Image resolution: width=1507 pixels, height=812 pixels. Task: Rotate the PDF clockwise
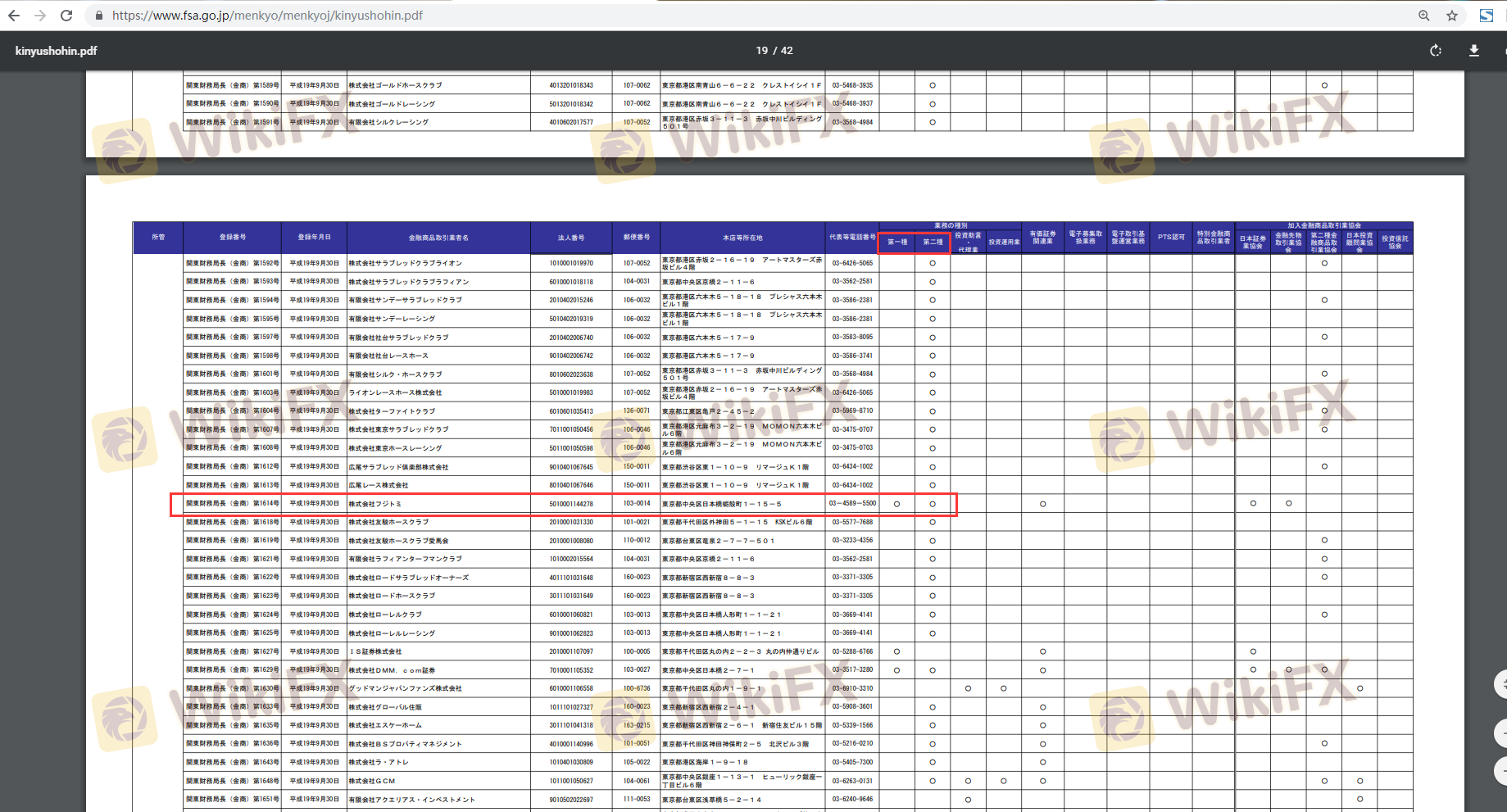(1436, 51)
